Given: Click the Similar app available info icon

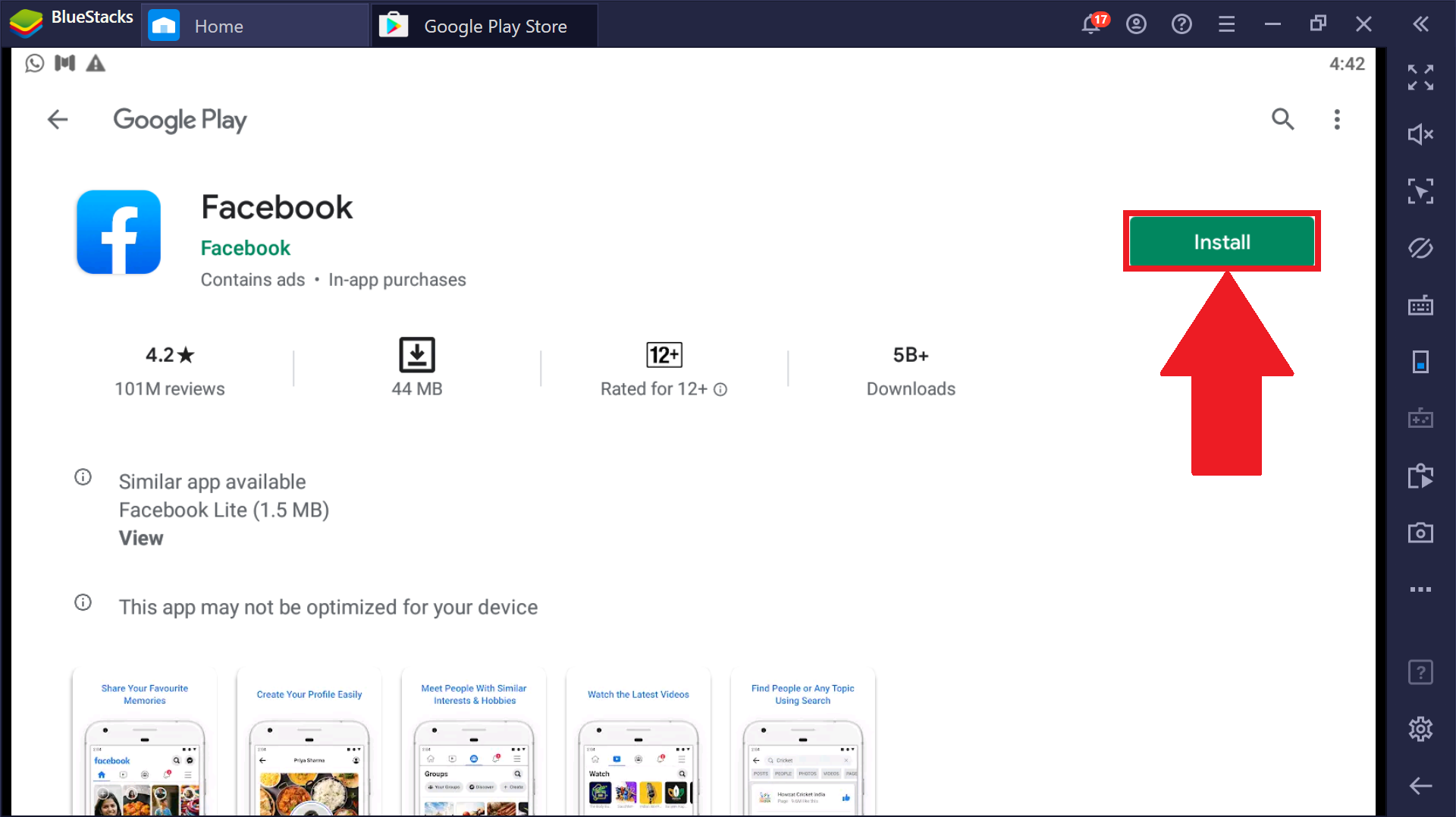Looking at the screenshot, I should coord(83,477).
